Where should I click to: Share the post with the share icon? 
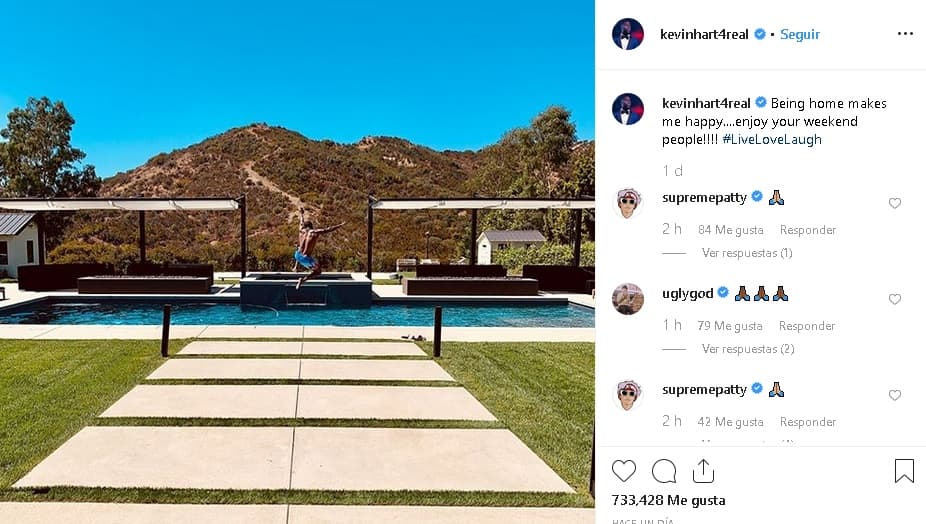coord(703,471)
